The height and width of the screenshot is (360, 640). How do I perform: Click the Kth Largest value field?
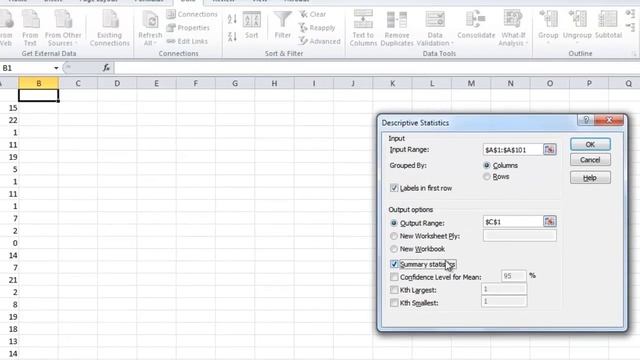pos(504,289)
